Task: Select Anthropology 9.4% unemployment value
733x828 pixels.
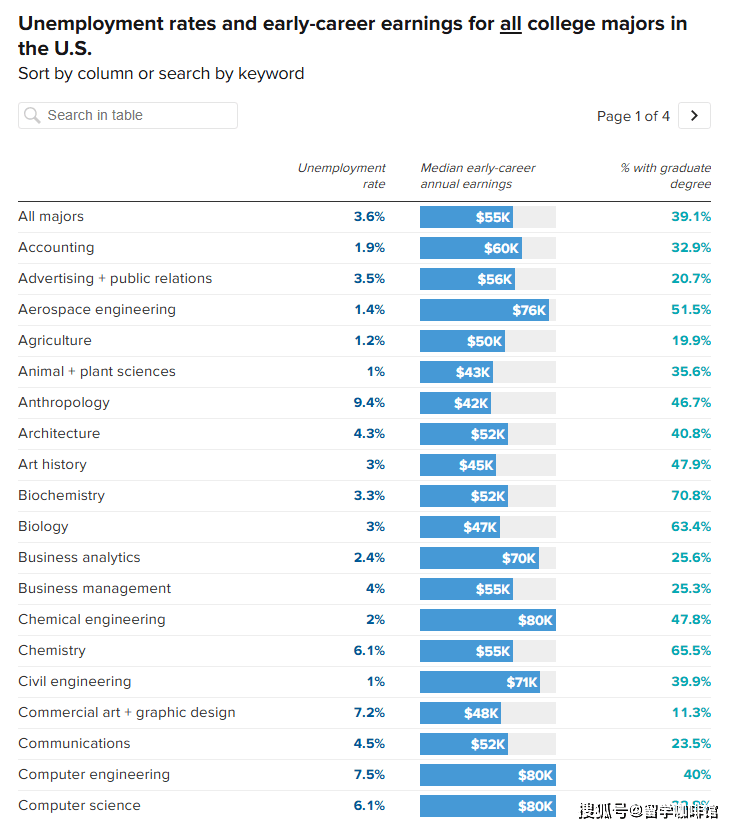Action: tap(369, 403)
